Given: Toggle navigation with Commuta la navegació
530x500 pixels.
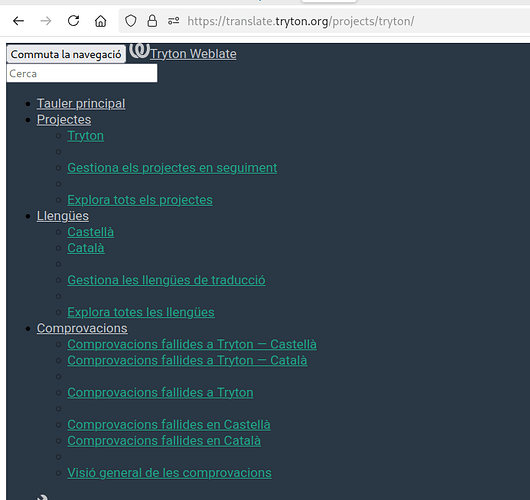Looking at the screenshot, I should coord(66,54).
